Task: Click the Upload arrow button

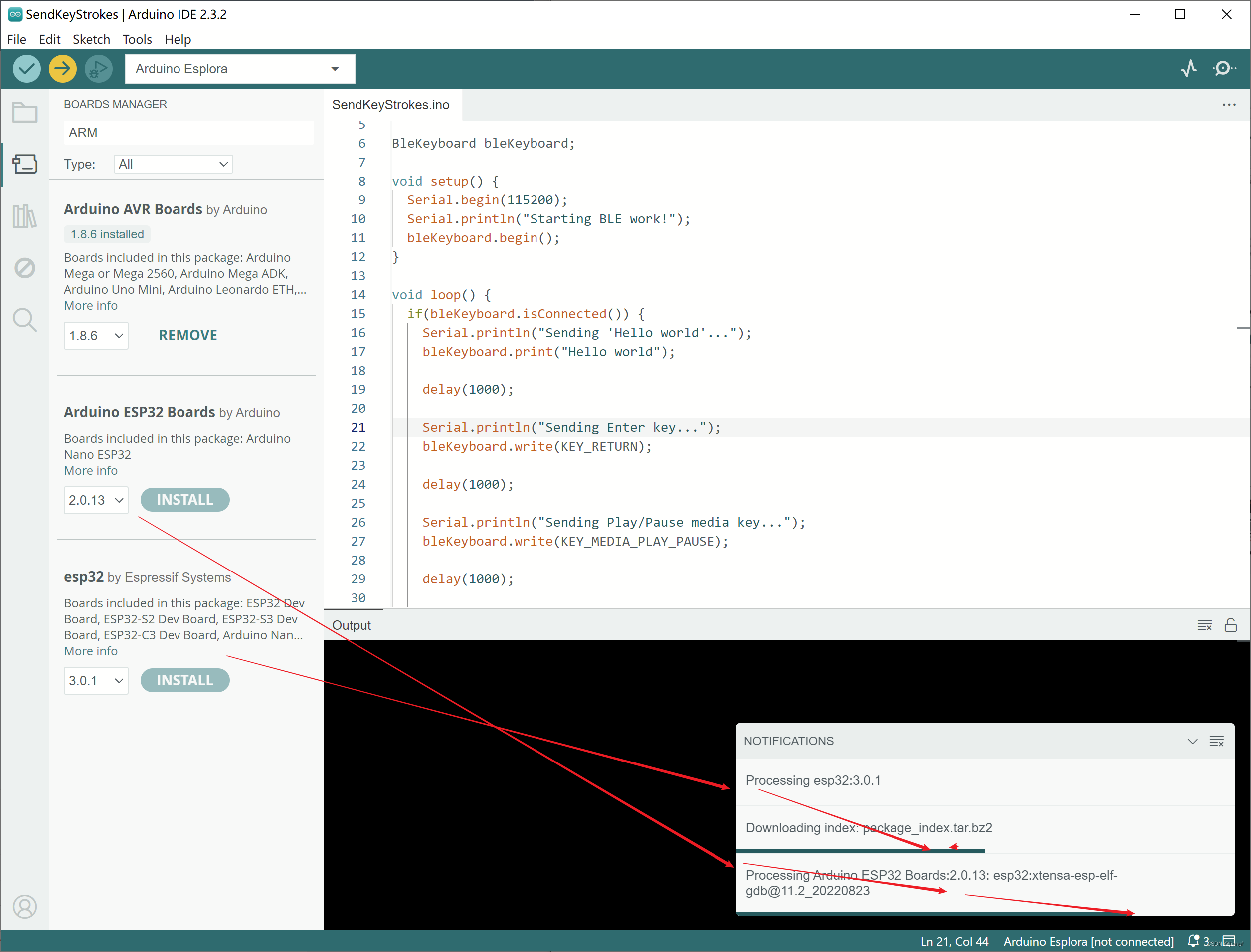Action: click(x=62, y=68)
